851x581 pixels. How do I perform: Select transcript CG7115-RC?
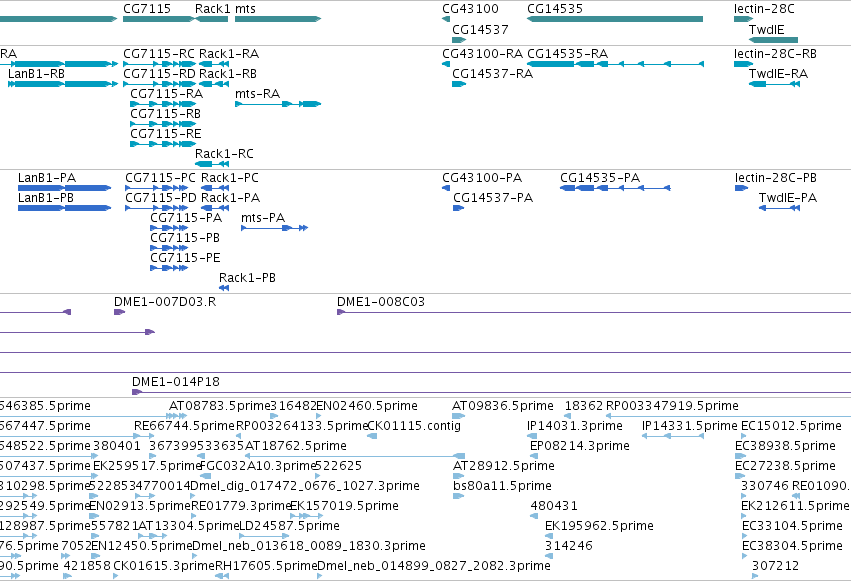(x=158, y=54)
